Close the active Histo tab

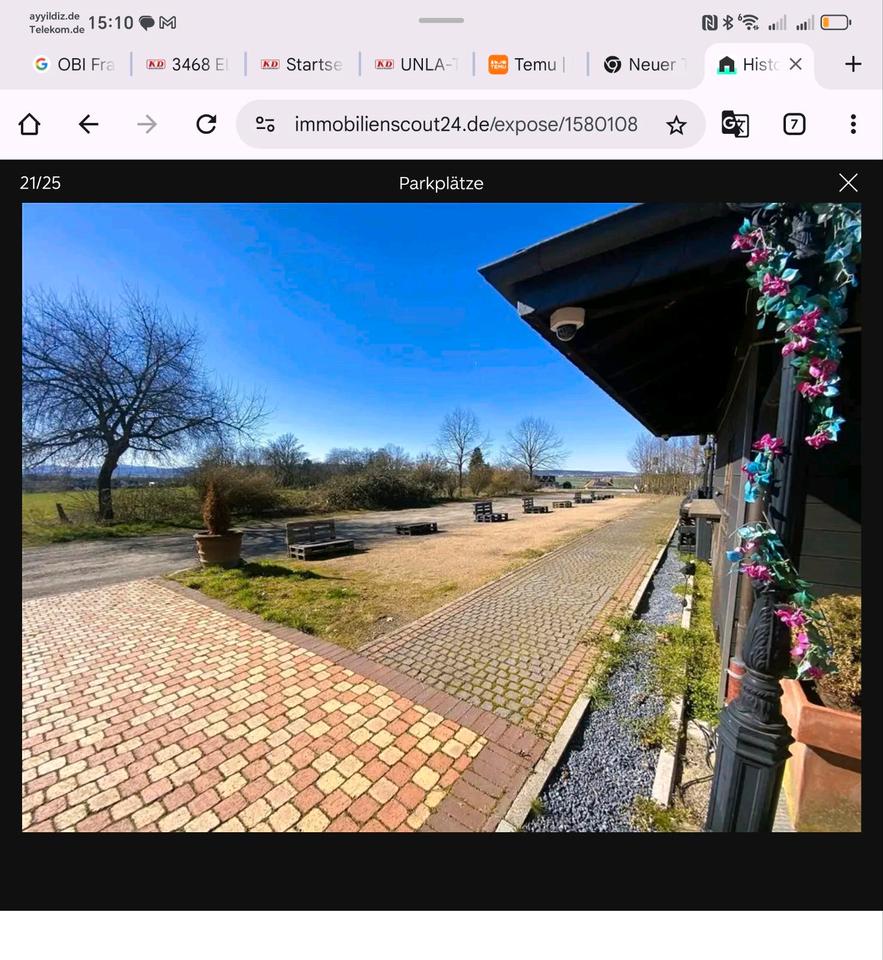[x=795, y=64]
